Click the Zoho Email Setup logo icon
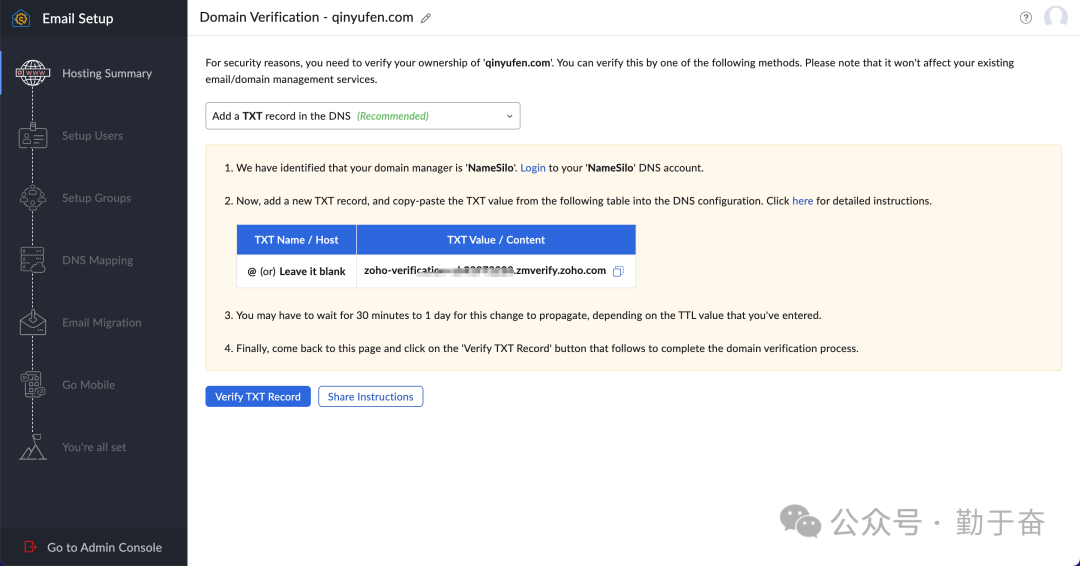Screen dimensions: 1080x566 point(21,18)
